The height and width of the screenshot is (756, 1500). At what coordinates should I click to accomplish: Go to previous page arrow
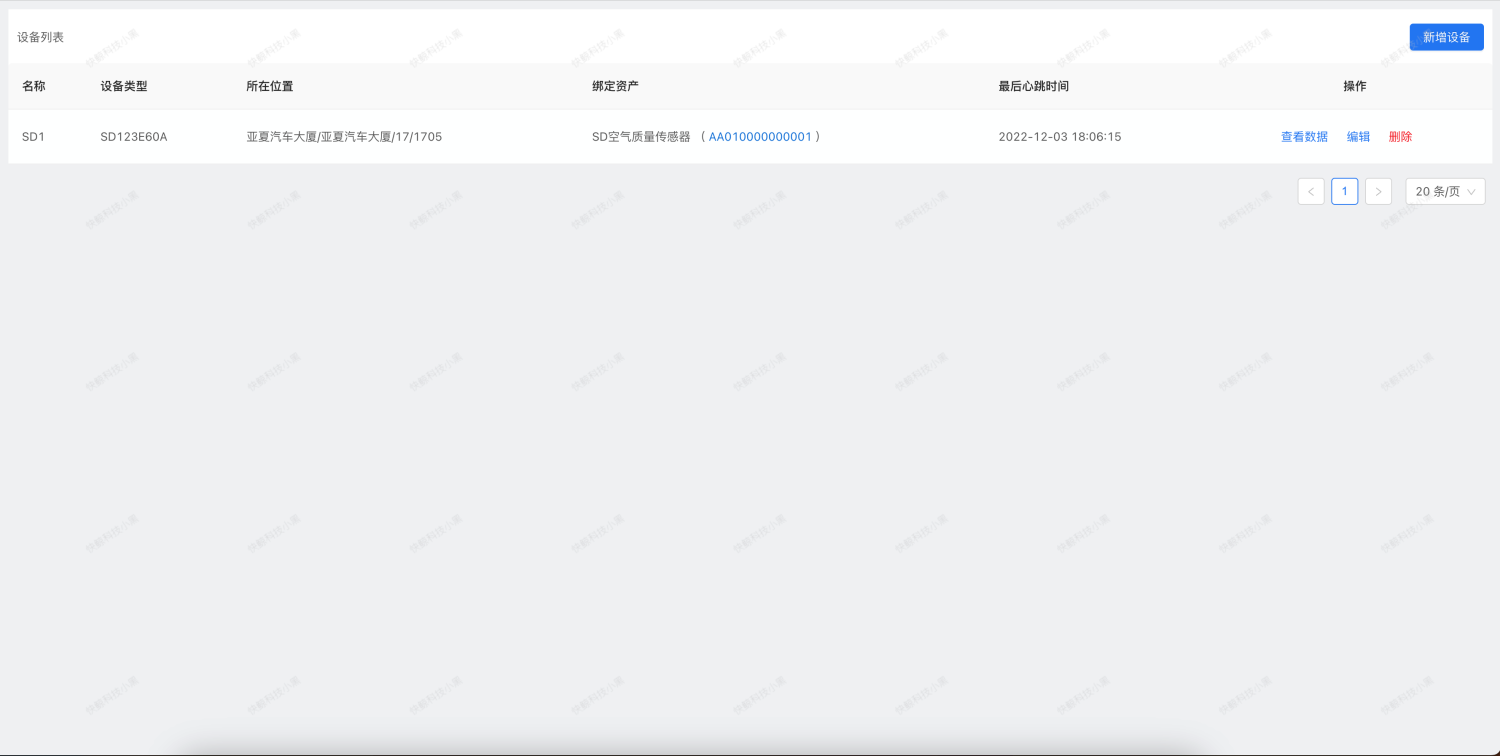1311,191
